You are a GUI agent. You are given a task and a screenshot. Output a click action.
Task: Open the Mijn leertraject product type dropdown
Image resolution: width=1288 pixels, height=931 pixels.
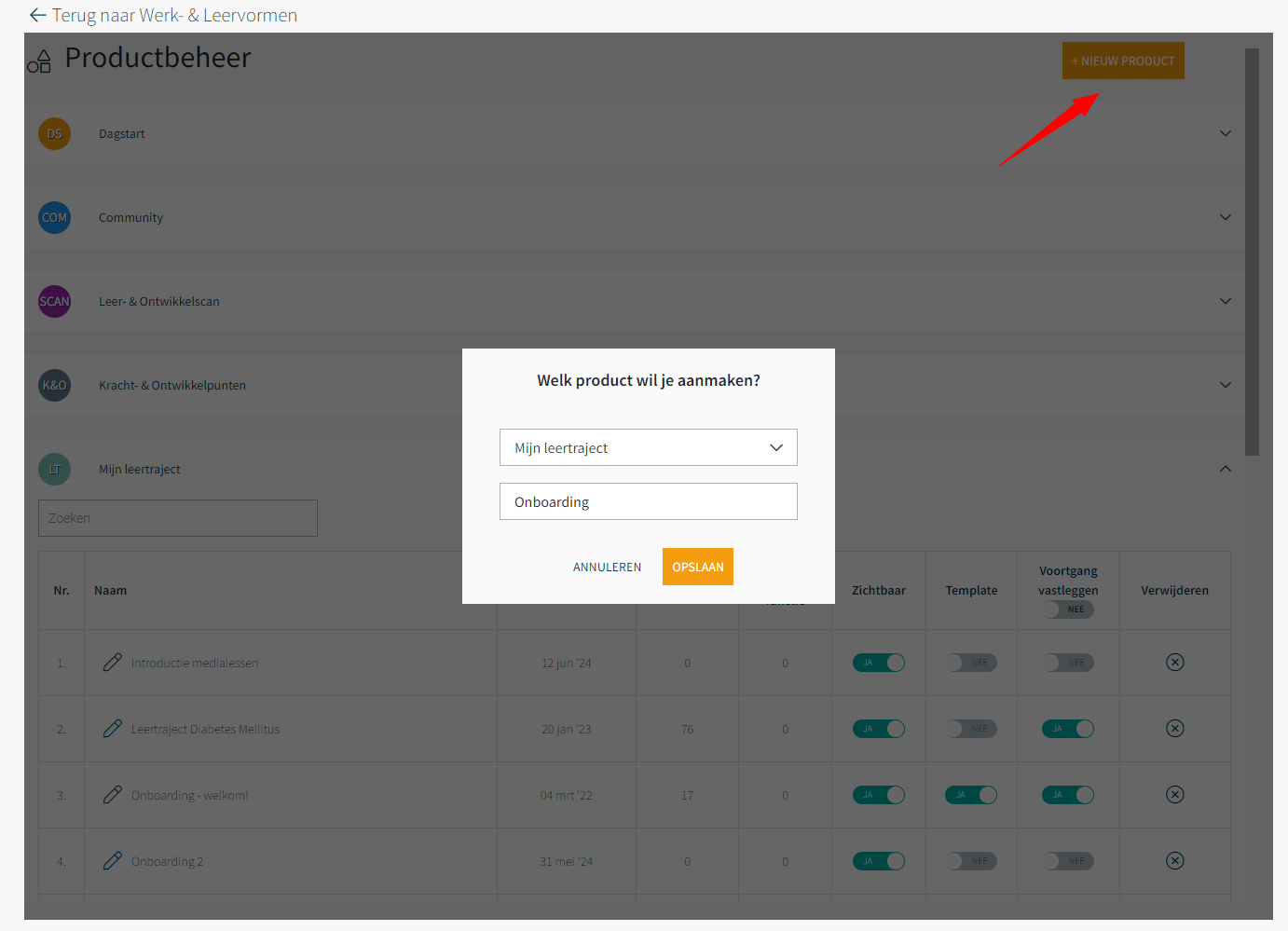coord(648,447)
